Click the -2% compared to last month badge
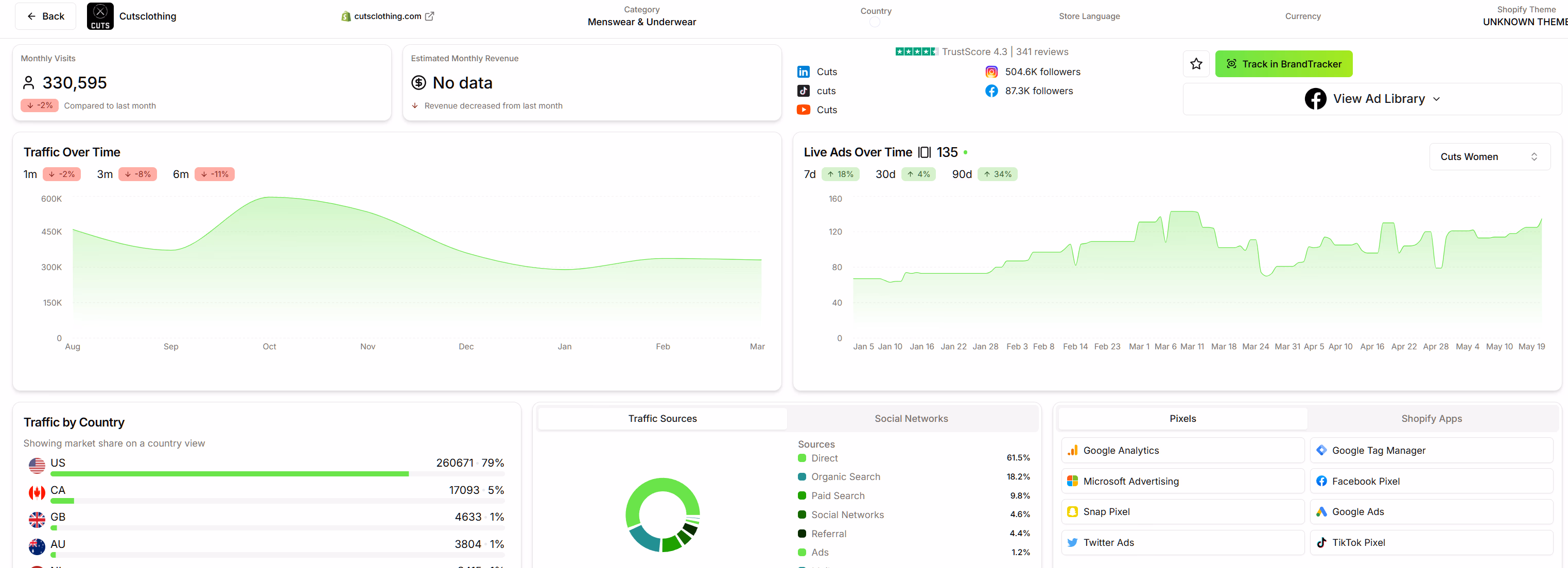 coord(40,106)
